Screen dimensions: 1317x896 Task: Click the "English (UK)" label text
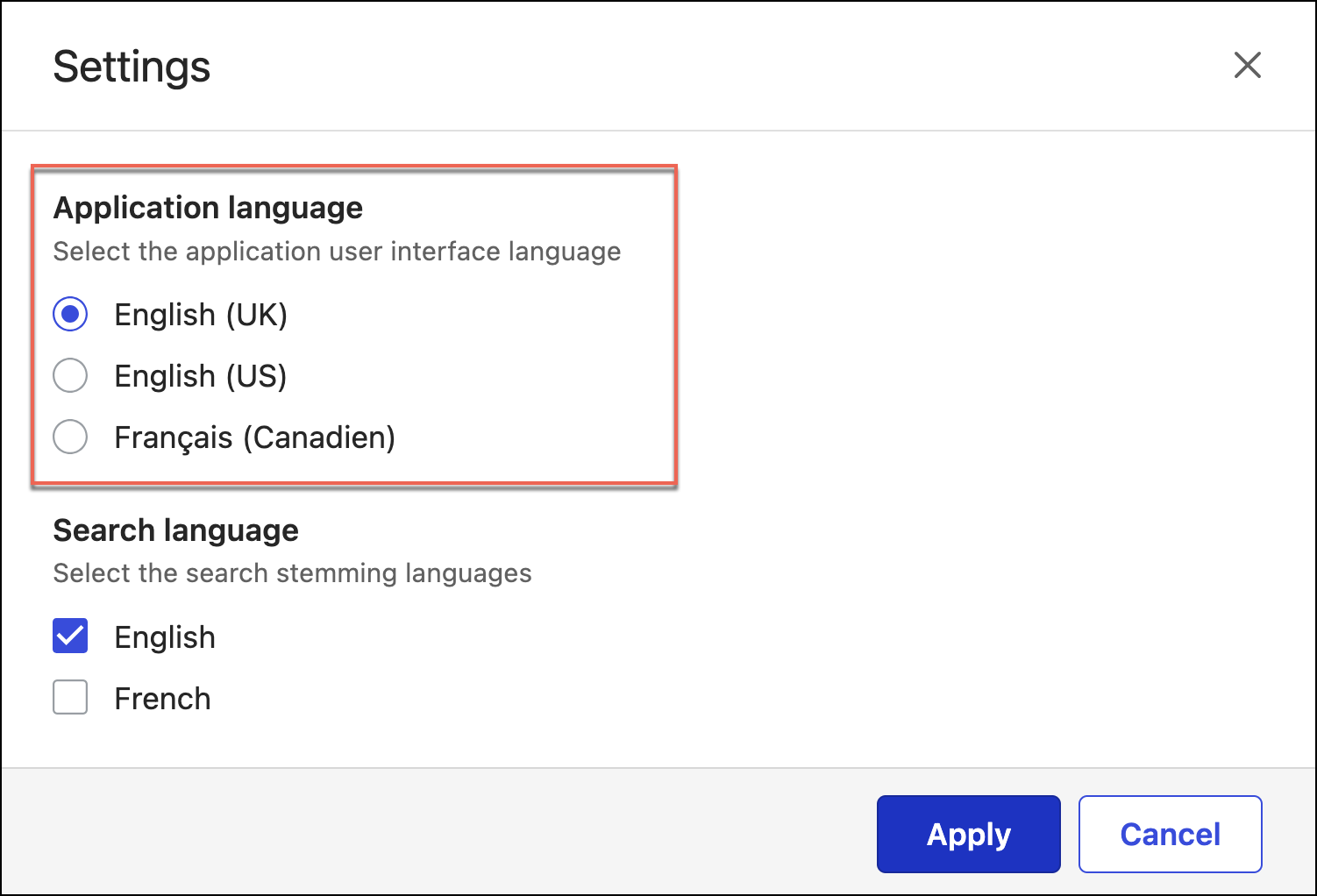tap(201, 315)
